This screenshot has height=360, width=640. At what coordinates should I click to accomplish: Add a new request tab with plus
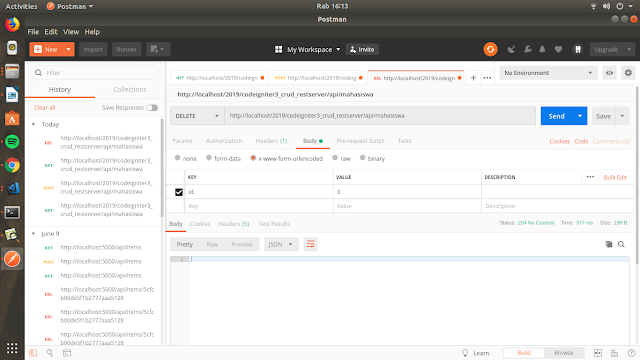point(473,78)
